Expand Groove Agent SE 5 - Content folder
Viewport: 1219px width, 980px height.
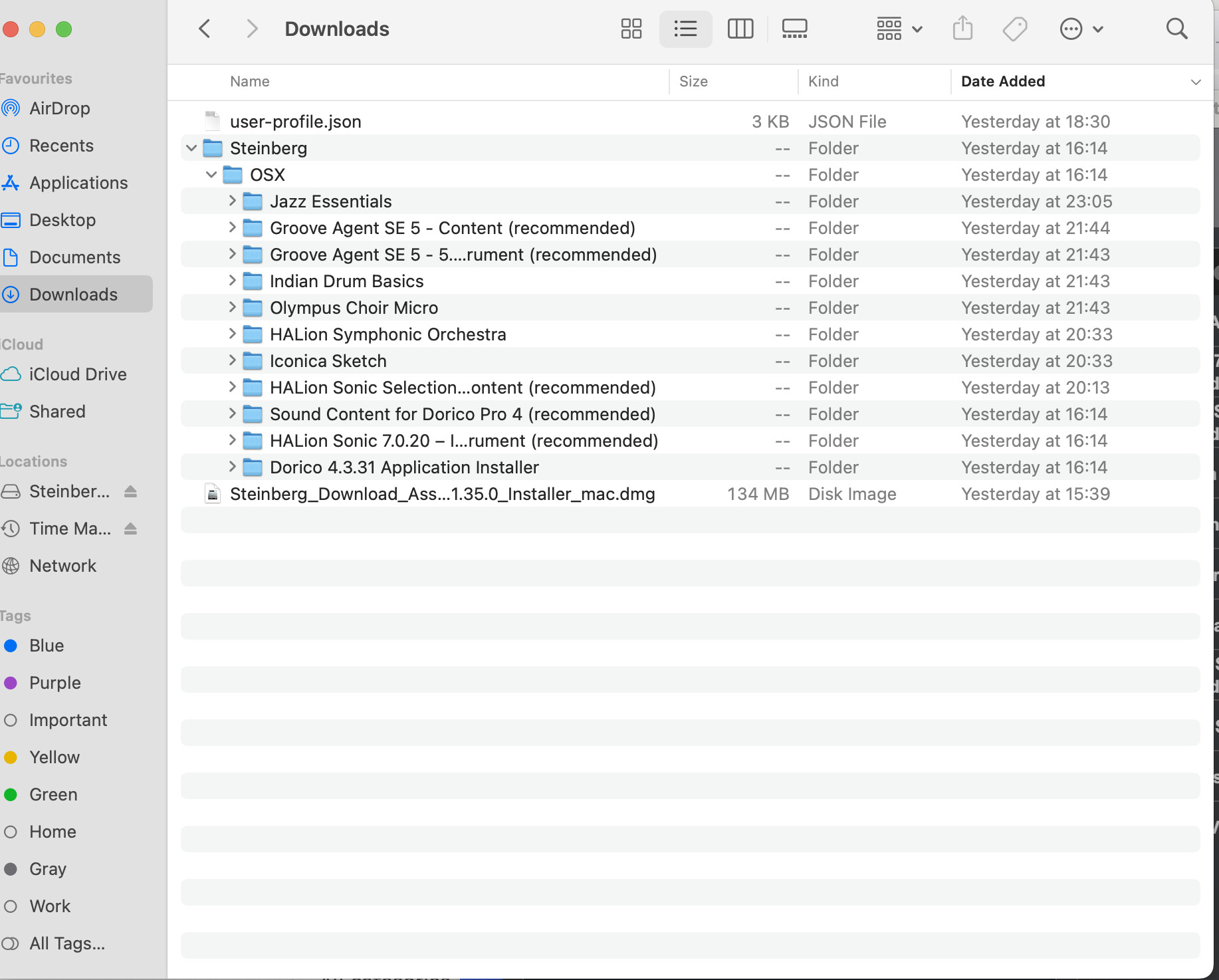click(x=232, y=227)
